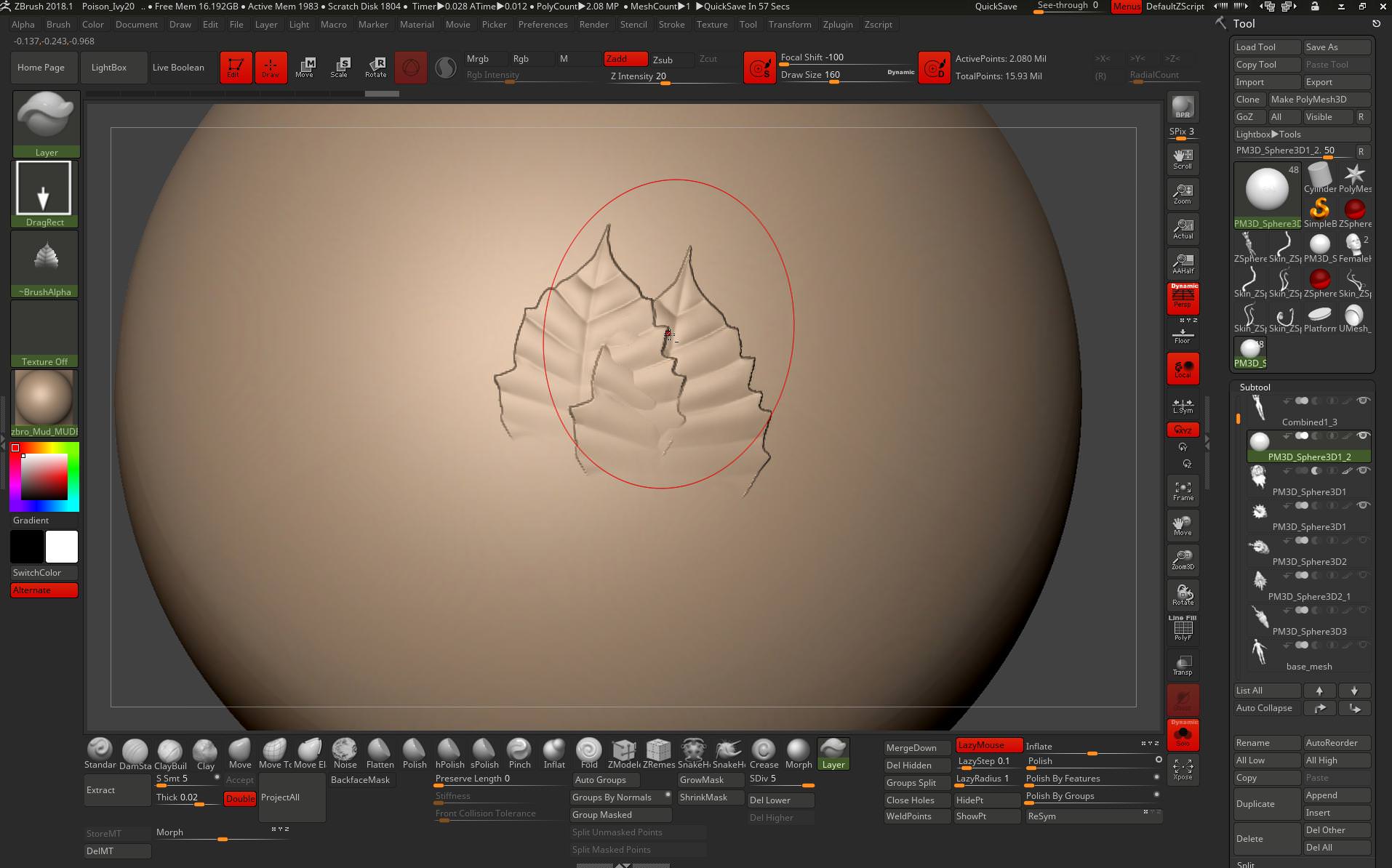Toggle Transp transparency mode
This screenshot has height=868, width=1392.
(x=1183, y=664)
